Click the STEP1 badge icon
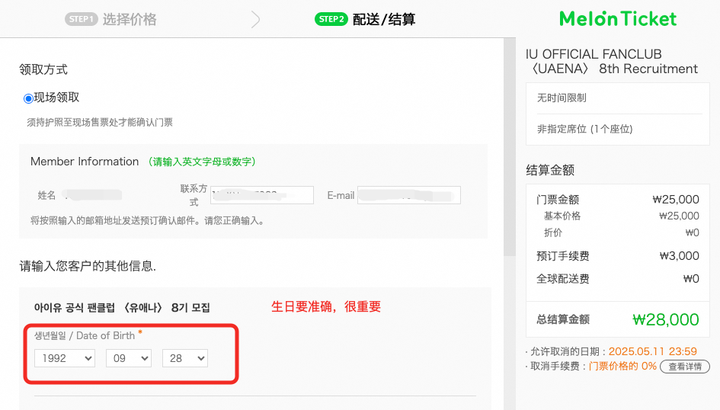This screenshot has height=410, width=720. click(x=81, y=19)
